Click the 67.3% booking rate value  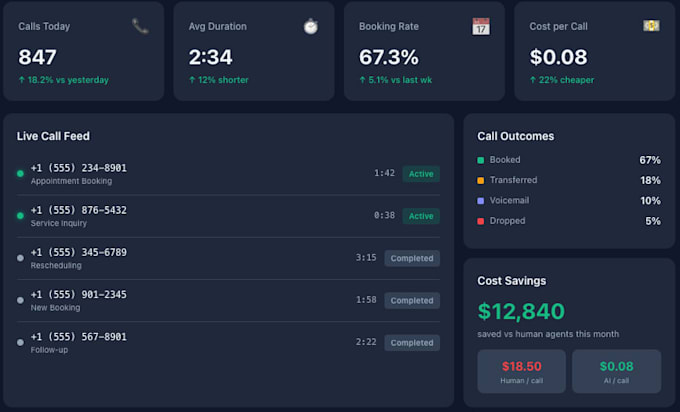(389, 57)
